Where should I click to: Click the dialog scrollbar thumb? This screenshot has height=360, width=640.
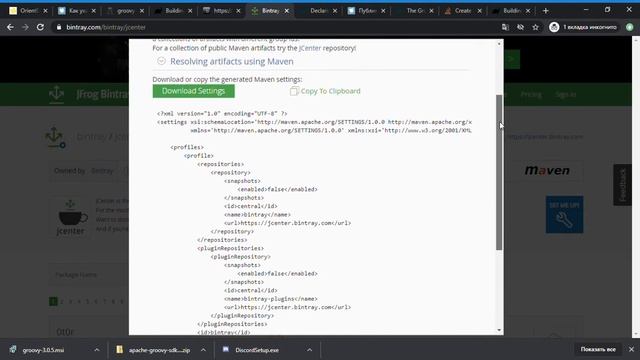pyautogui.click(x=499, y=172)
